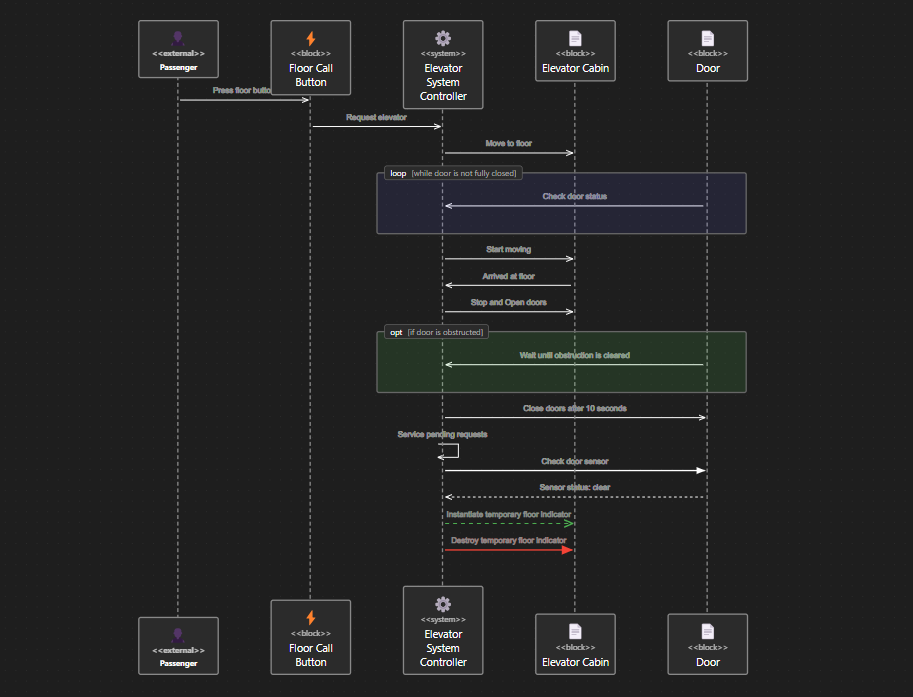
Task: Select the 'Start moving' message label
Action: pos(508,249)
